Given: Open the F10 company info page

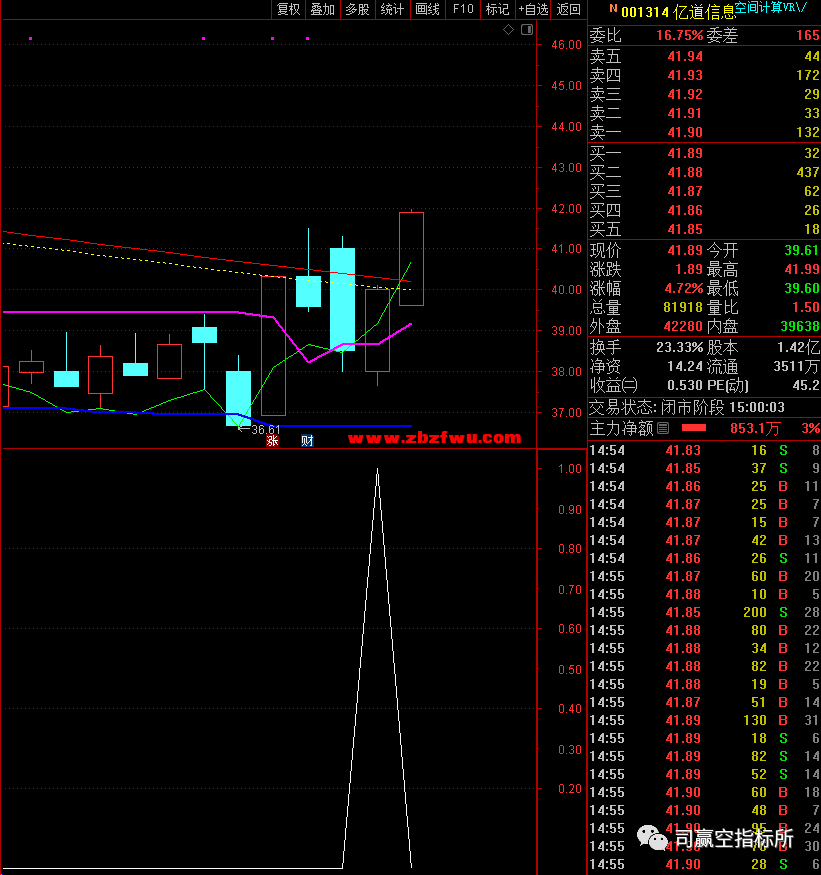Looking at the screenshot, I should pyautogui.click(x=463, y=9).
